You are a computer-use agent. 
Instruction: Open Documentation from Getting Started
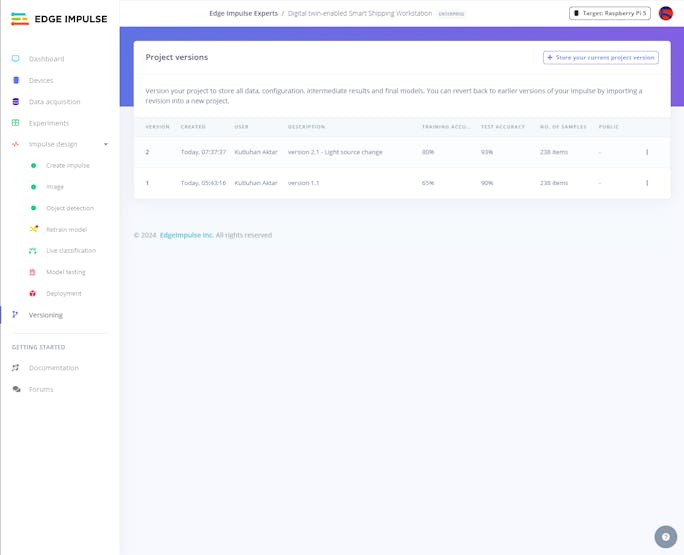(53, 368)
